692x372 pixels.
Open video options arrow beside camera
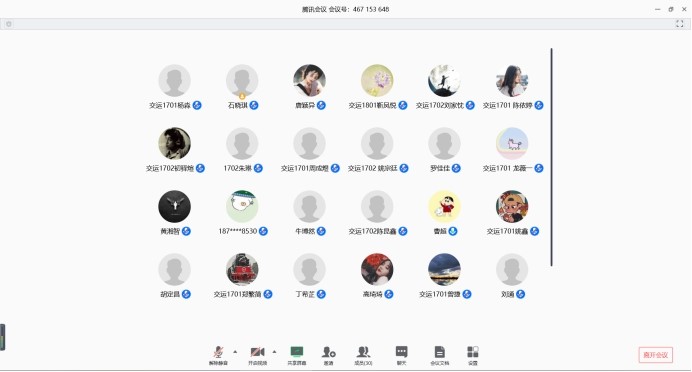coord(274,352)
